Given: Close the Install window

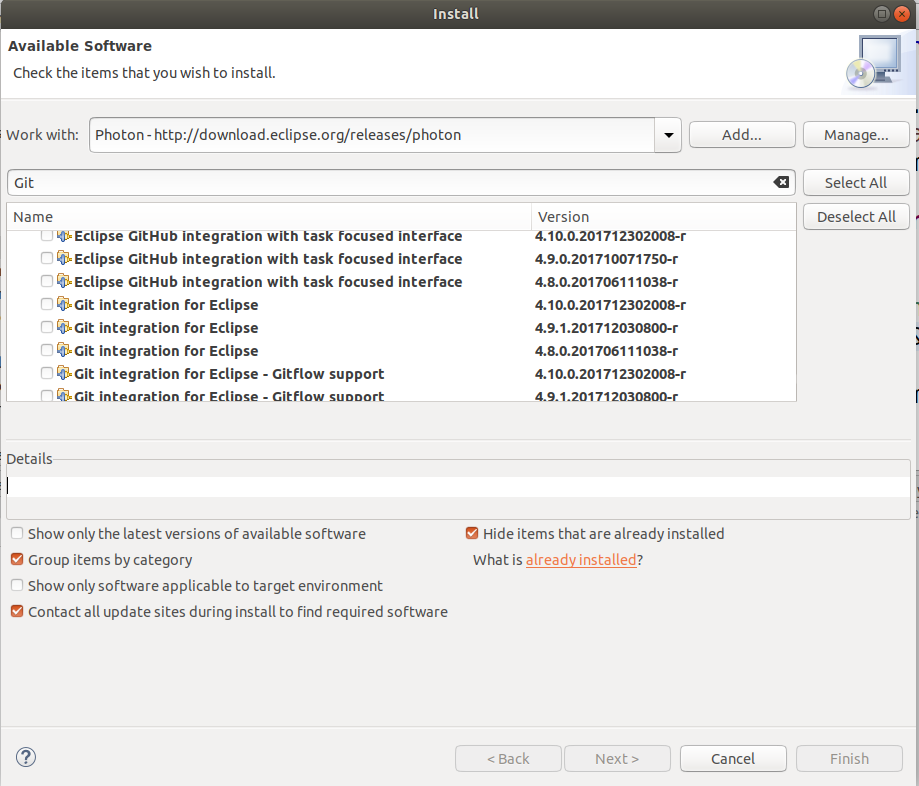Looking at the screenshot, I should point(901,13).
